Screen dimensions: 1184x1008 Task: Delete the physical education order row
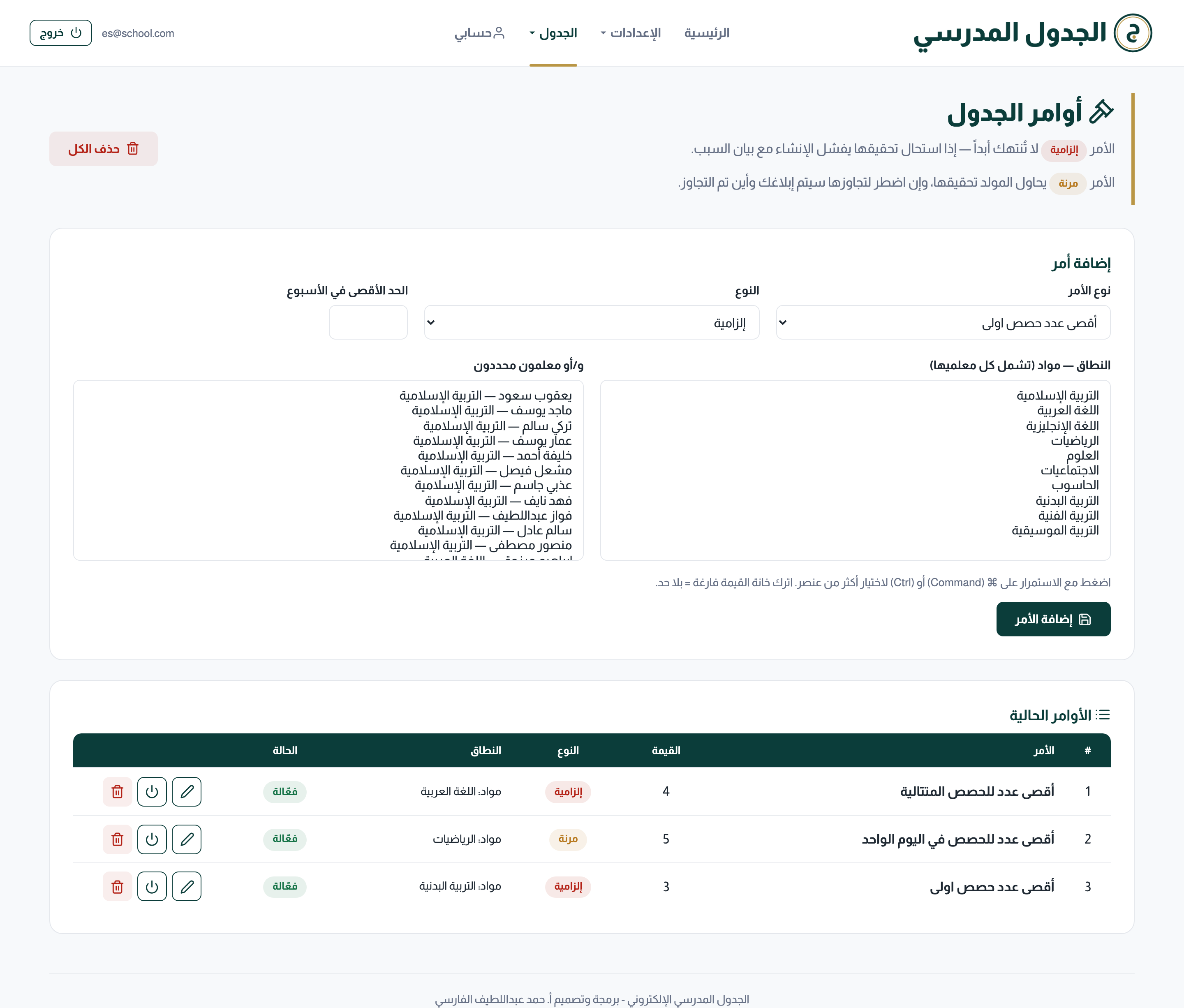pos(118,886)
